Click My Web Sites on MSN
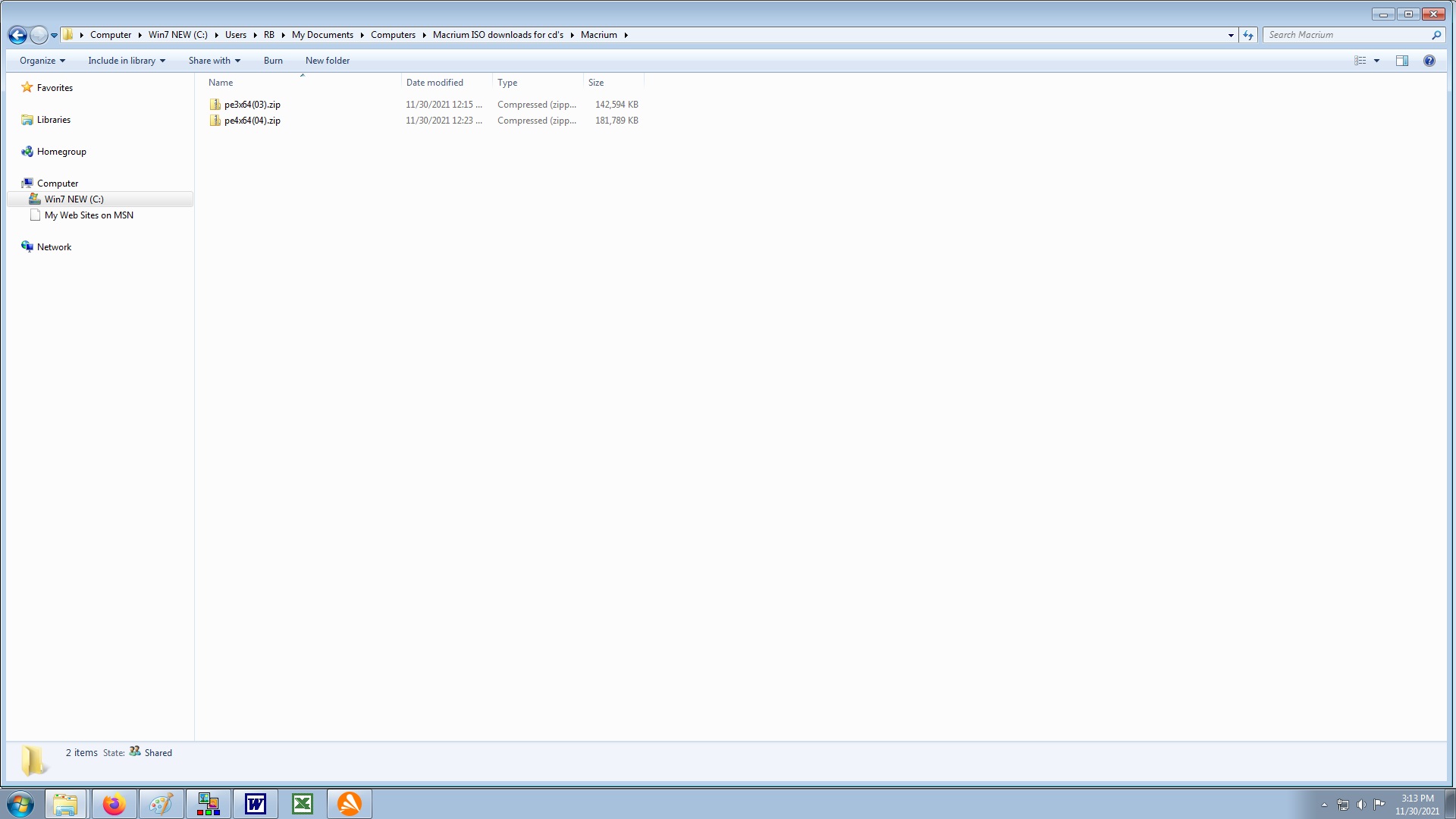 (89, 215)
